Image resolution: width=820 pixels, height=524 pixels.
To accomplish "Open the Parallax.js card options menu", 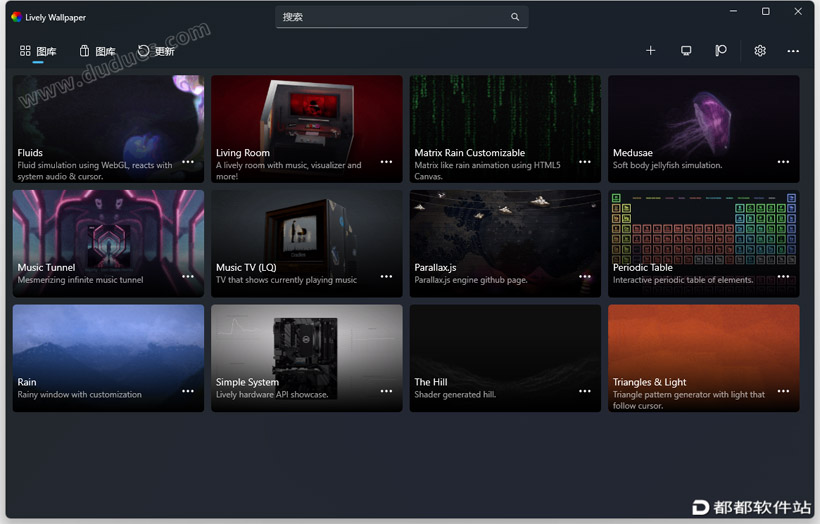I will pyautogui.click(x=585, y=277).
